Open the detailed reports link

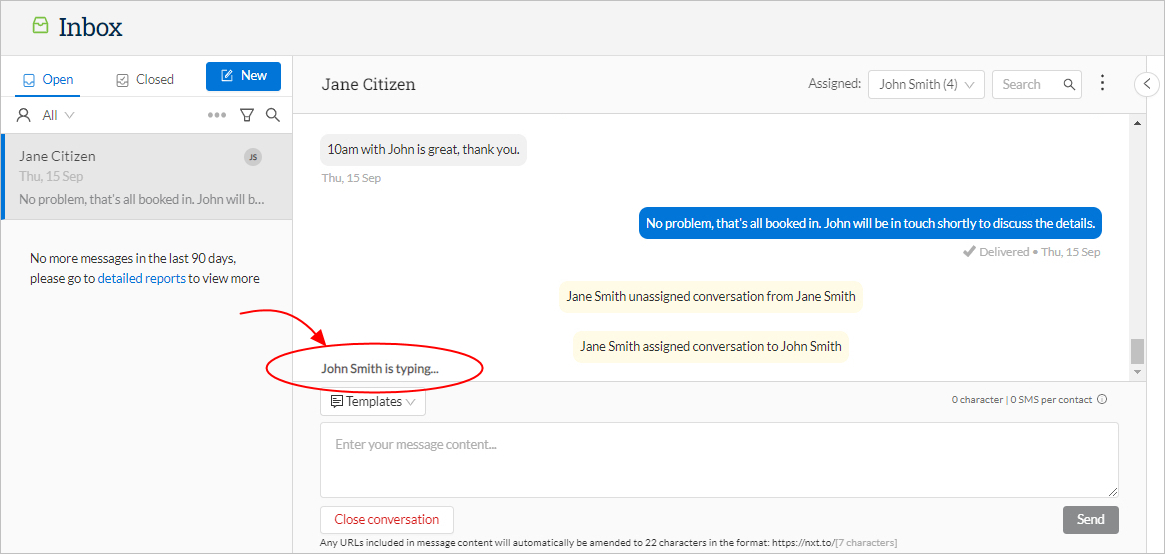[x=141, y=279]
